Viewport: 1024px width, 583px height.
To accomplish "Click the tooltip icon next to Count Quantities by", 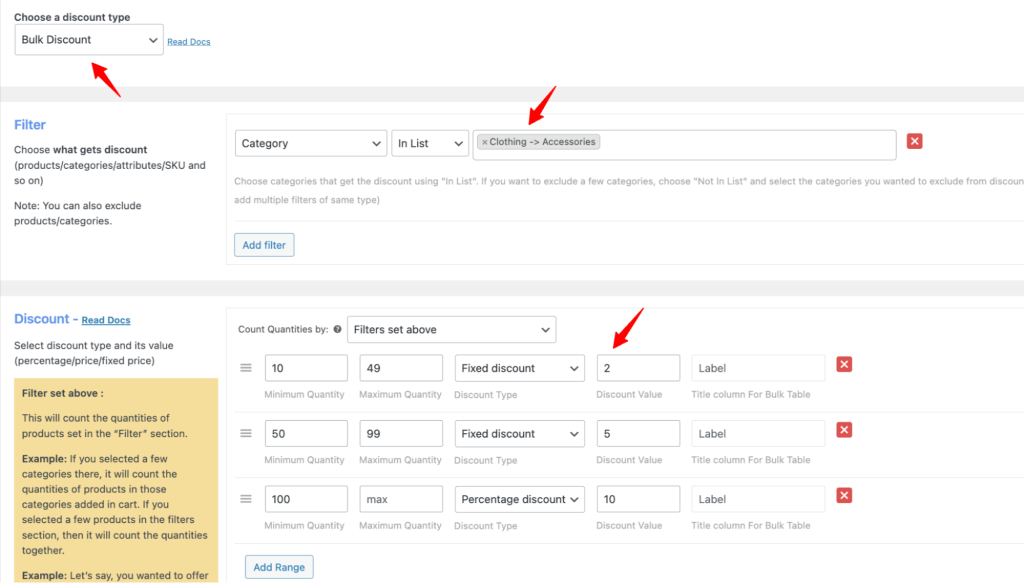I will coord(334,329).
